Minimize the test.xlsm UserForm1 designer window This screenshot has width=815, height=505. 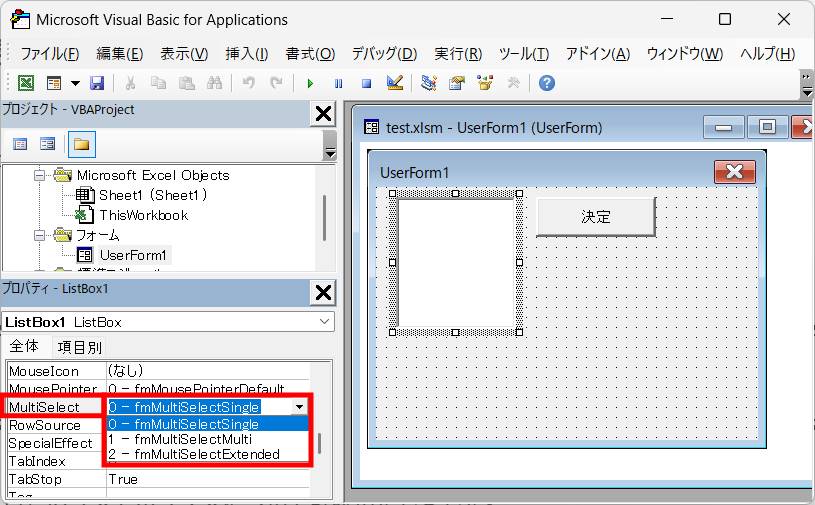click(724, 127)
